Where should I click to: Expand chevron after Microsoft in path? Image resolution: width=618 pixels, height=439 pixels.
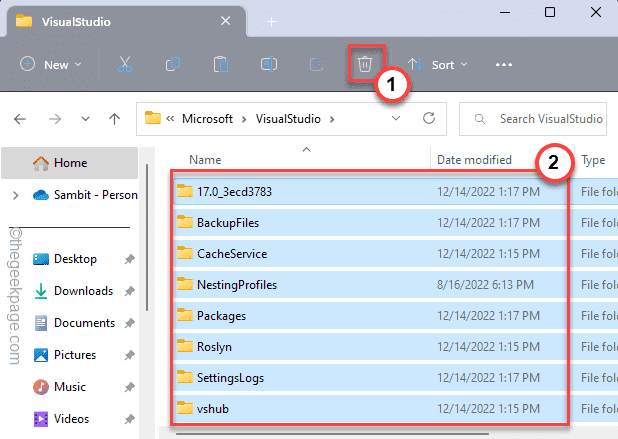(244, 119)
